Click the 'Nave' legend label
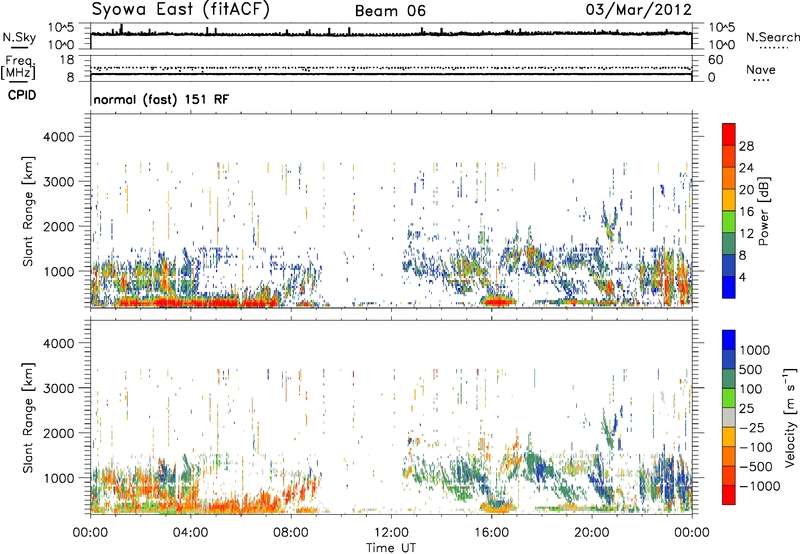Screen dimensions: 800x554 pos(761,69)
